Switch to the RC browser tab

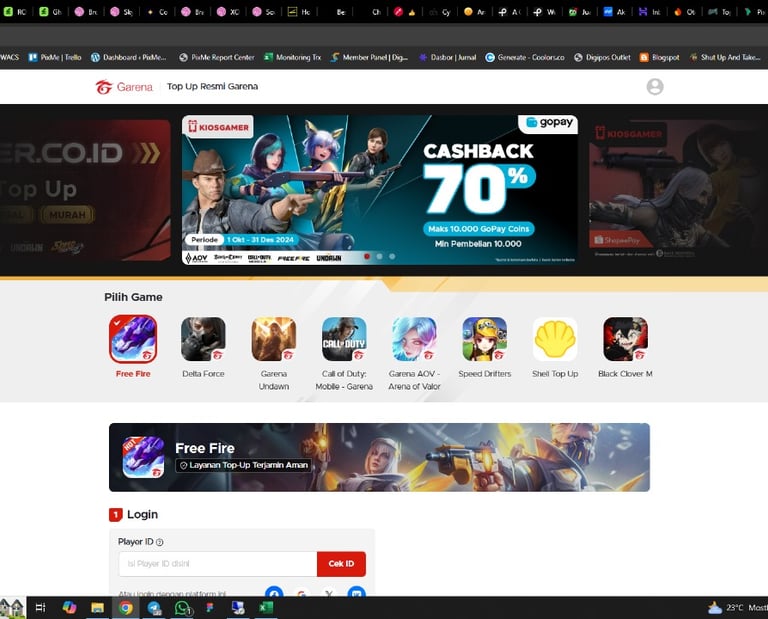click(15, 12)
